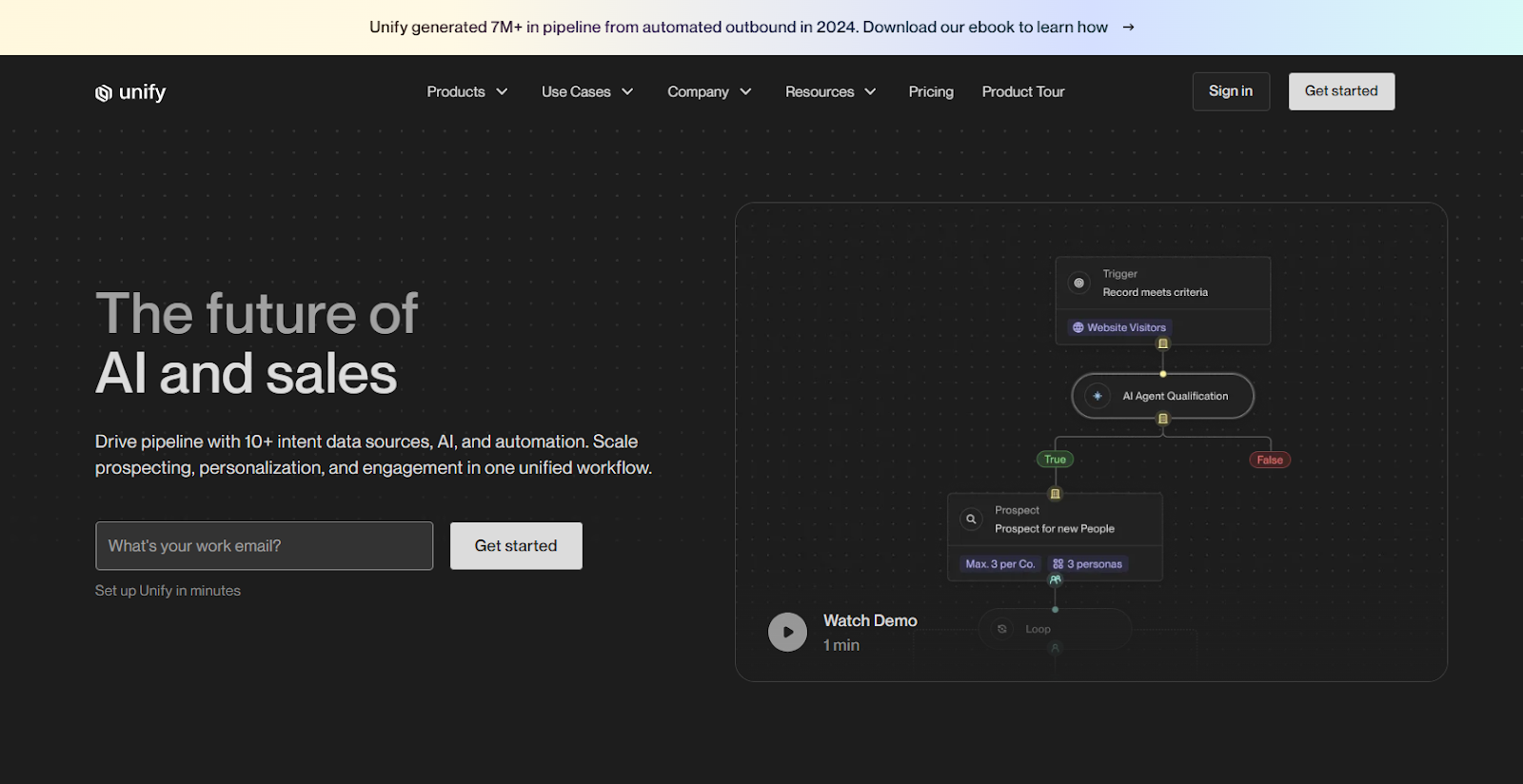Click connector marker below AI Agent Qualification
The height and width of the screenshot is (784, 1523).
click(1162, 419)
